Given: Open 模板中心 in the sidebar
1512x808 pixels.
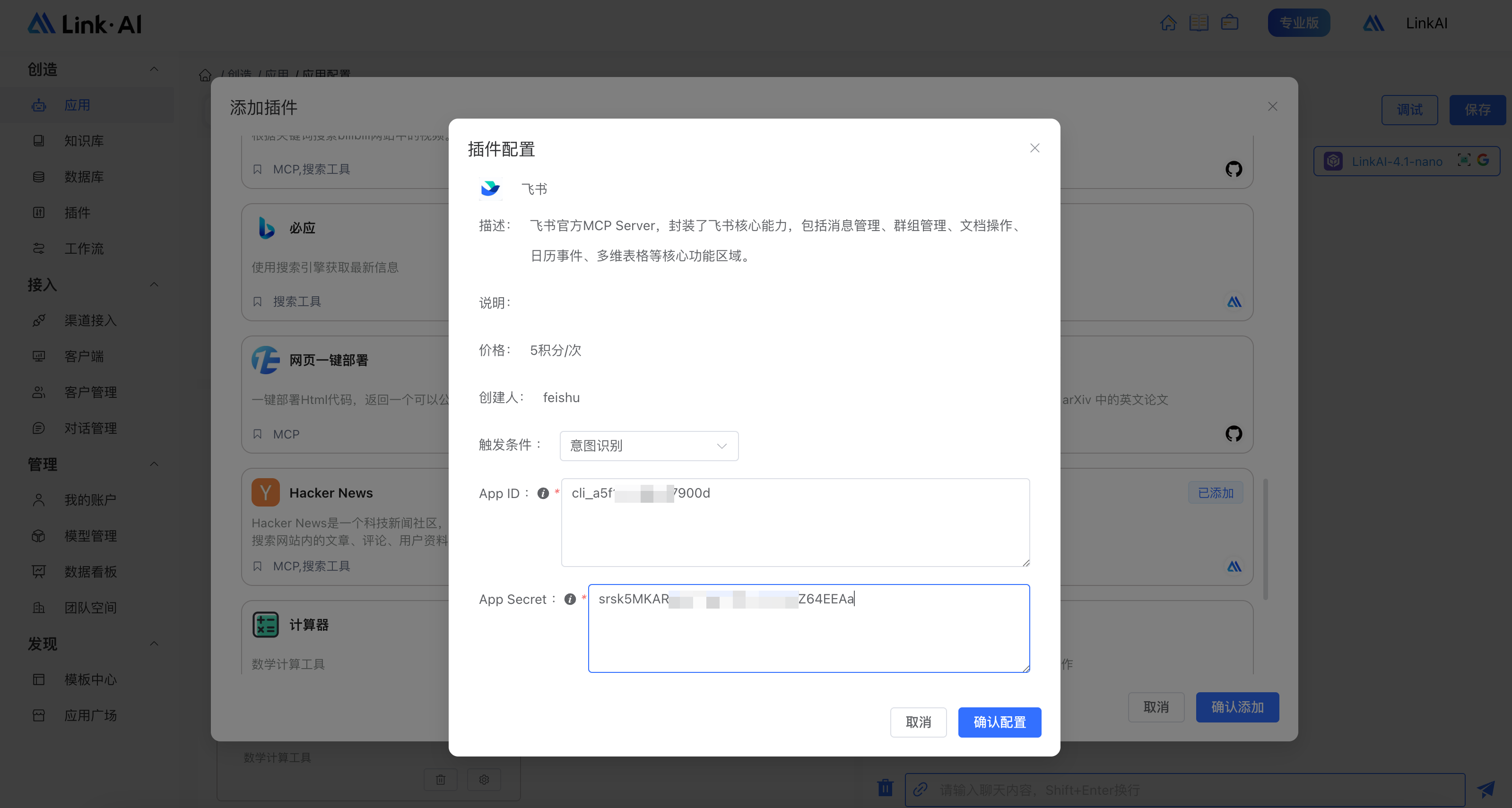Looking at the screenshot, I should pyautogui.click(x=87, y=679).
